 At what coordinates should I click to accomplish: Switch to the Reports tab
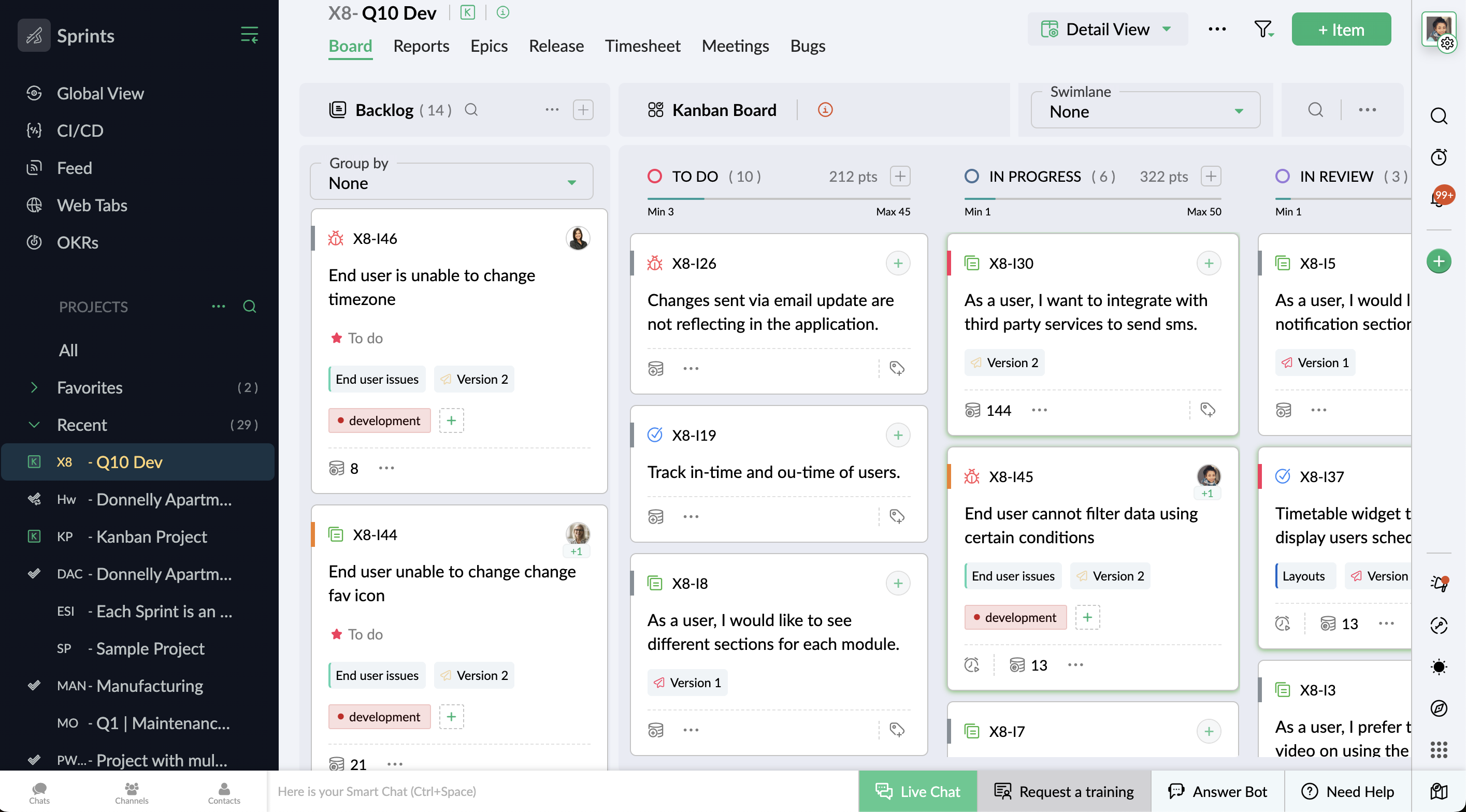click(x=421, y=46)
